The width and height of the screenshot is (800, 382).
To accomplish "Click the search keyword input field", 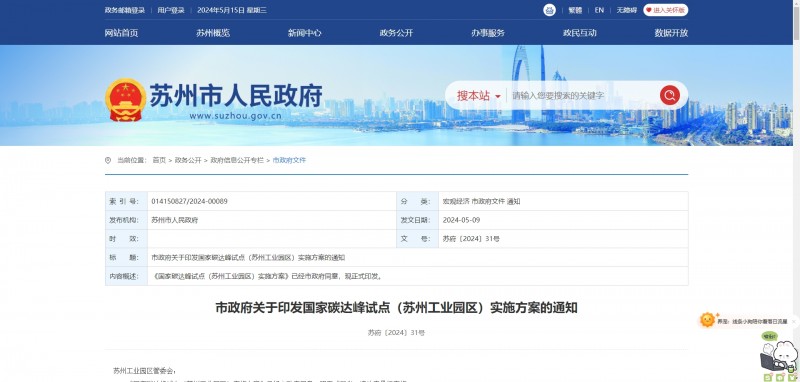I will pyautogui.click(x=583, y=95).
